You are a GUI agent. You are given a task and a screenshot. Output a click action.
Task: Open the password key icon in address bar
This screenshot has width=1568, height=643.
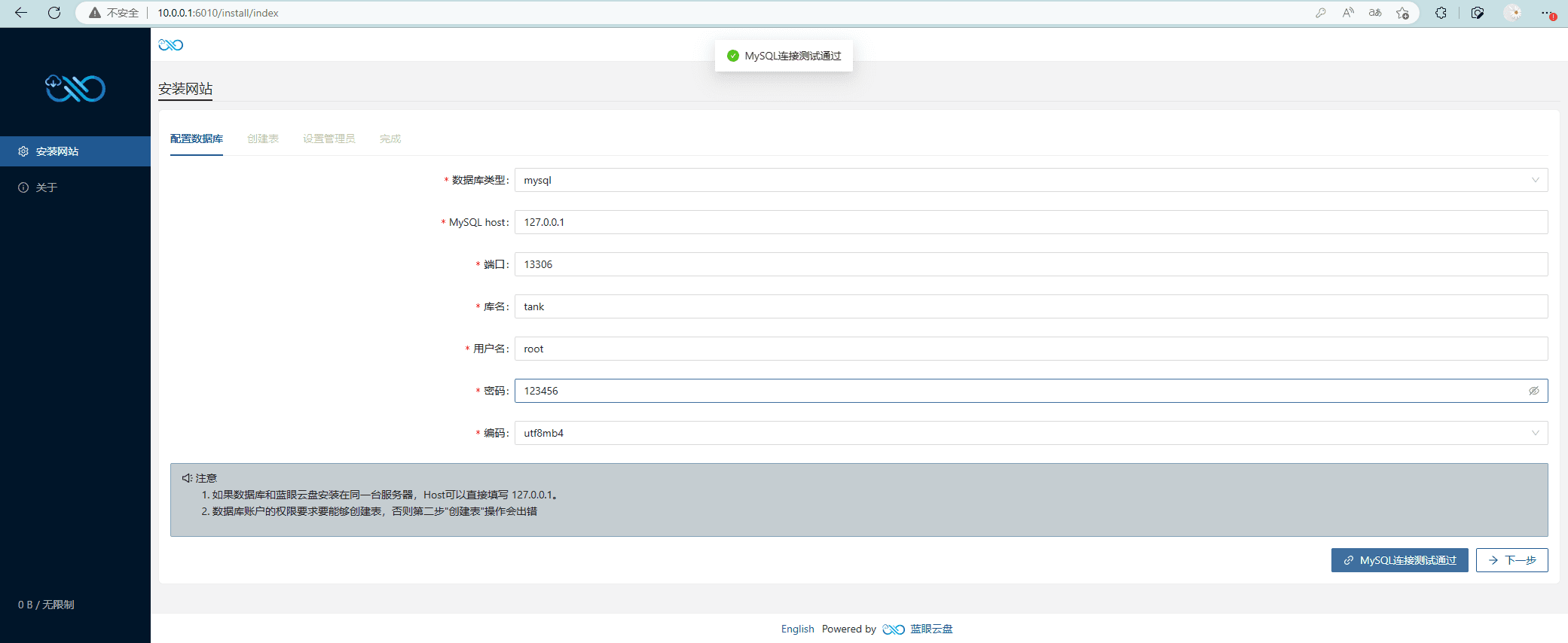click(1321, 13)
